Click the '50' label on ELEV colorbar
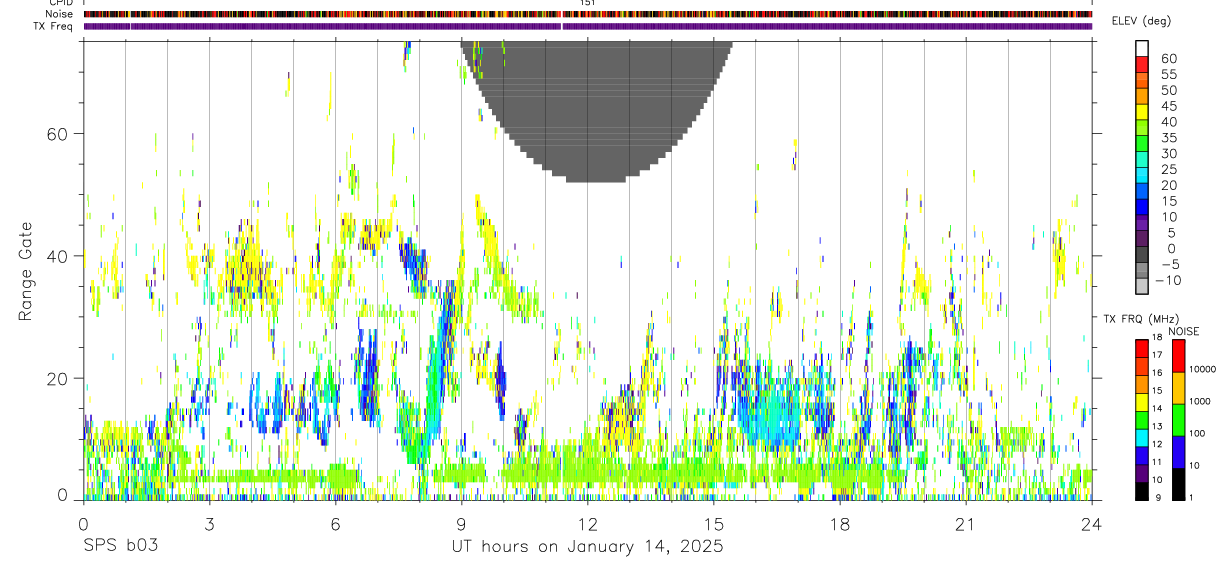 pos(1168,90)
